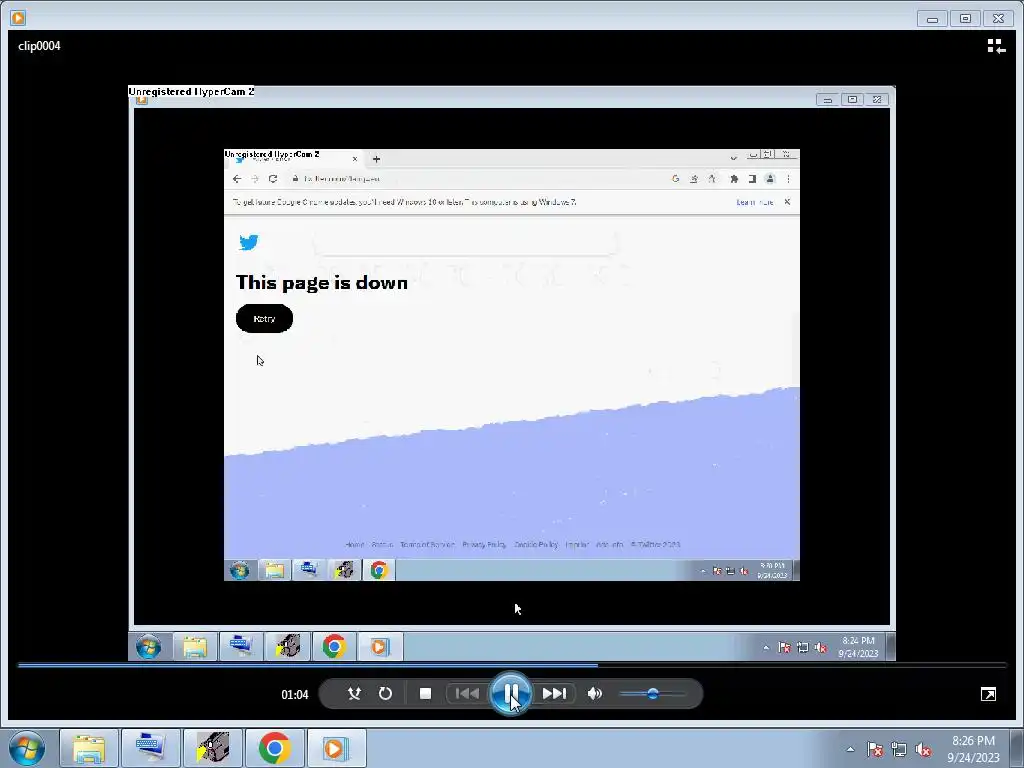Click the clip0004 title text

click(x=39, y=46)
